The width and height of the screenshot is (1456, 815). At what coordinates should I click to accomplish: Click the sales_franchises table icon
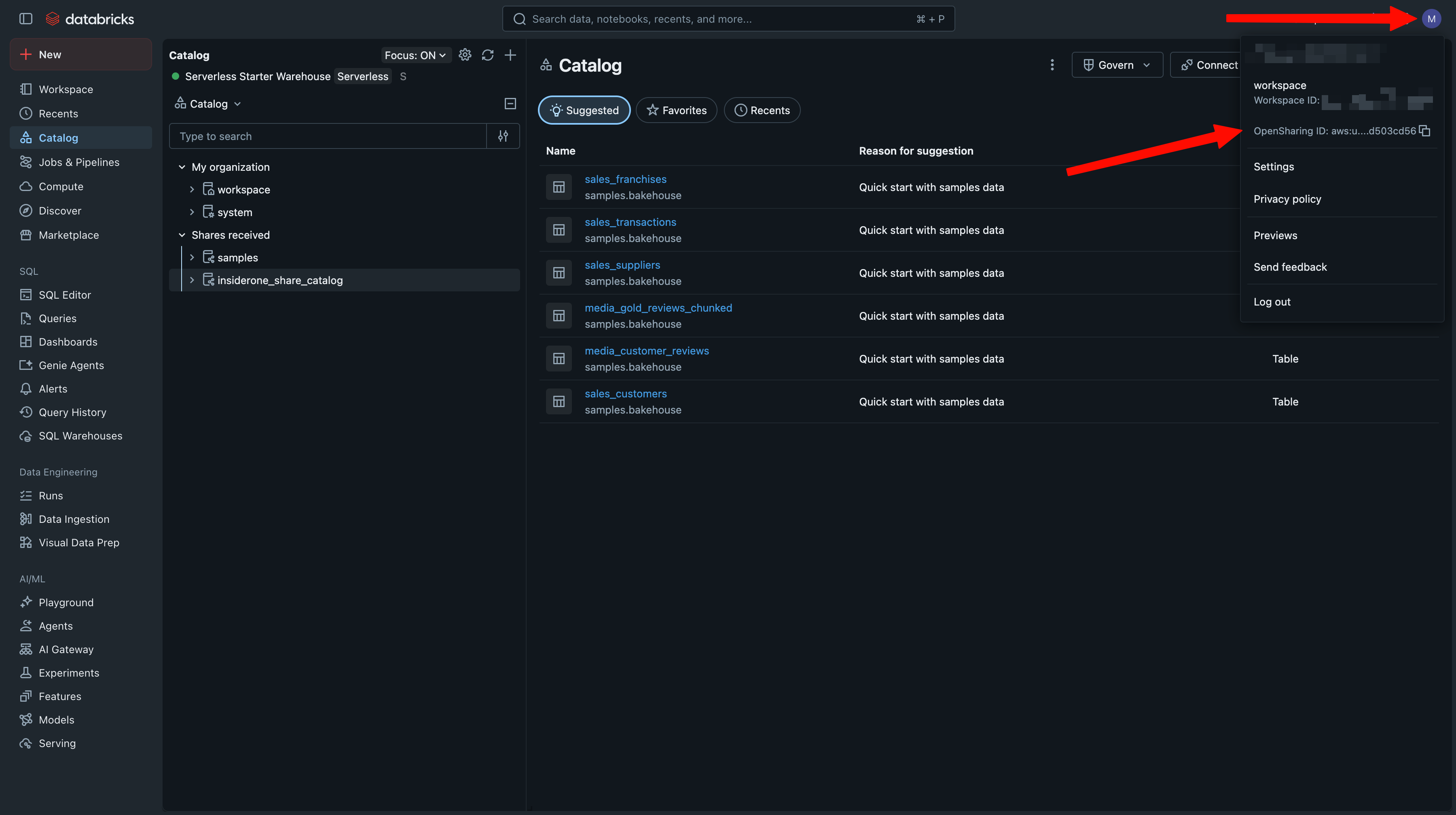click(x=559, y=187)
